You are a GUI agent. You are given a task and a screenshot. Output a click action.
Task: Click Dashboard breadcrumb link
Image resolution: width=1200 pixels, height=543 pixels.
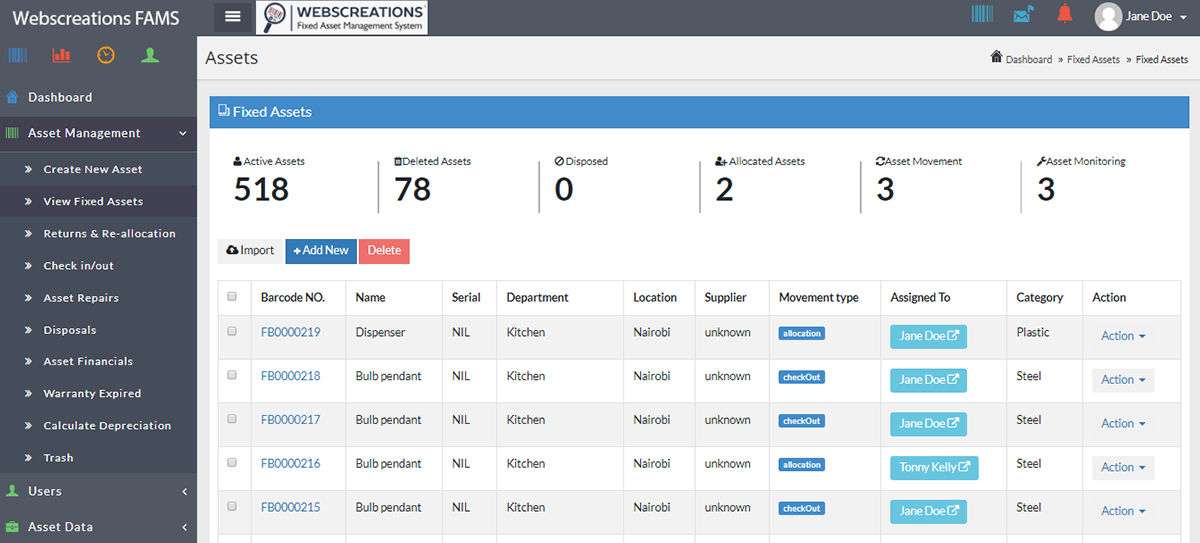pos(1029,60)
